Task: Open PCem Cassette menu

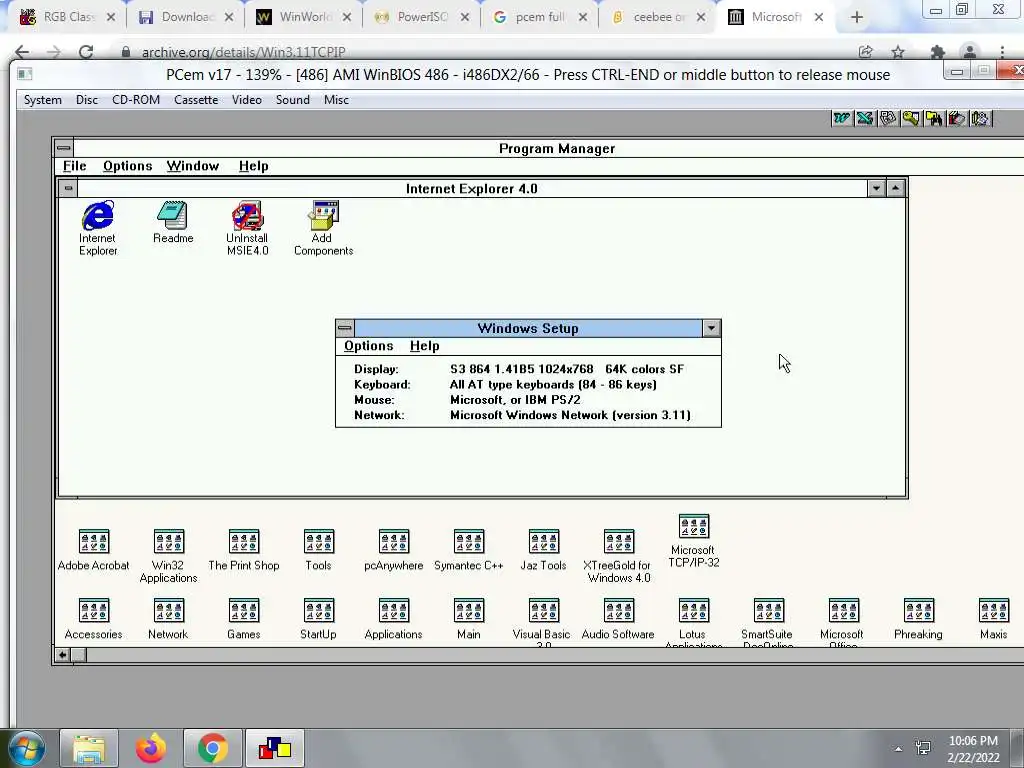Action: tap(196, 100)
